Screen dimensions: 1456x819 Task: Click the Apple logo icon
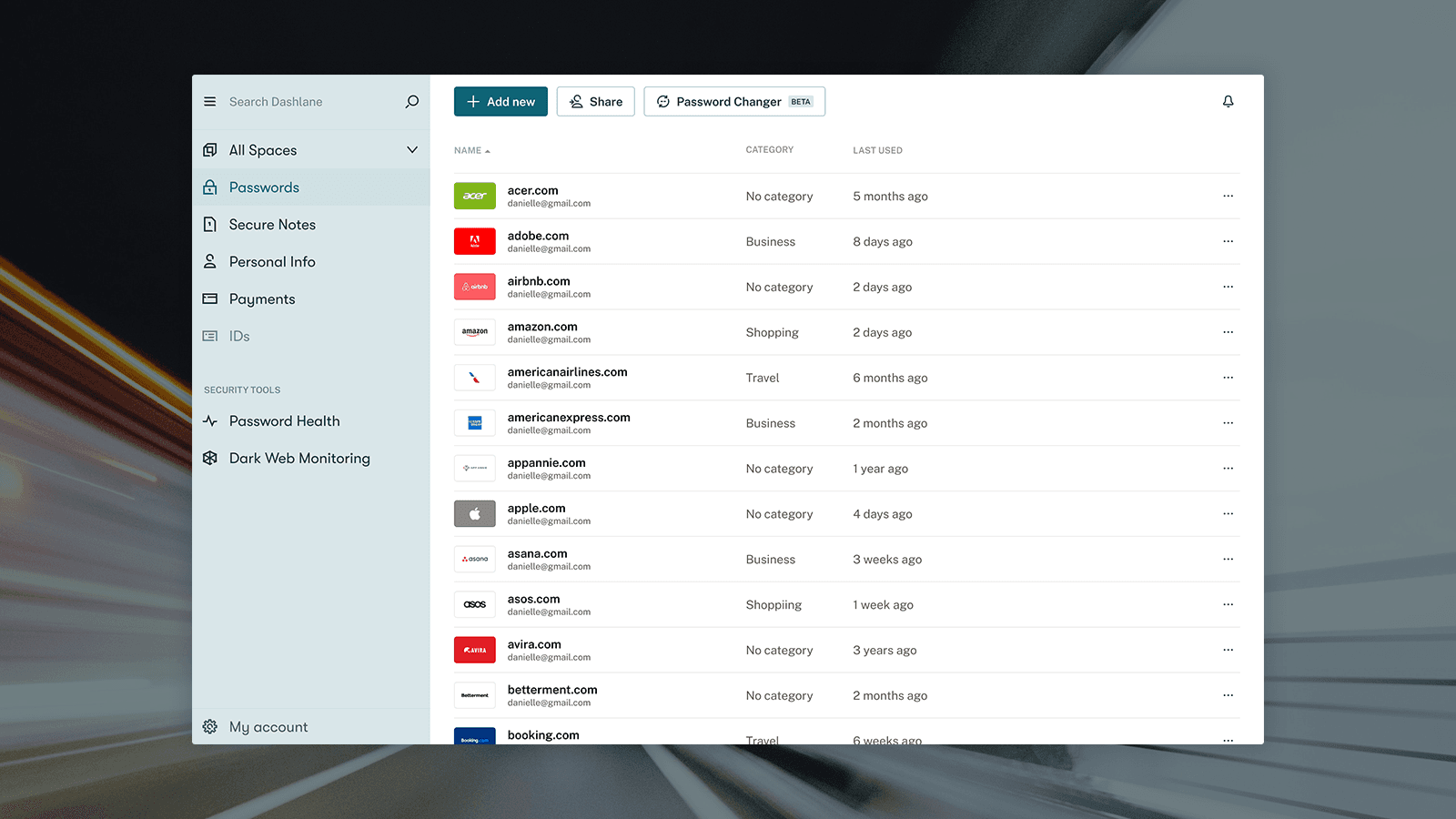(x=475, y=514)
